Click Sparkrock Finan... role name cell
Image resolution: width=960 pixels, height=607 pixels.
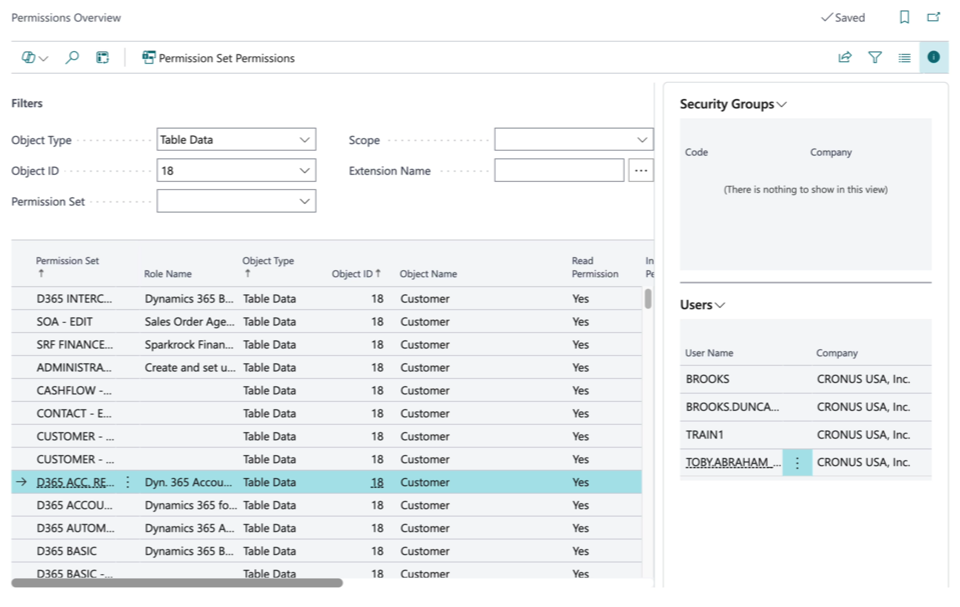coord(189,345)
